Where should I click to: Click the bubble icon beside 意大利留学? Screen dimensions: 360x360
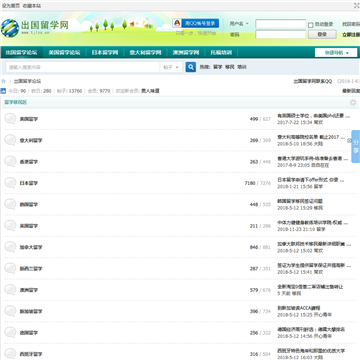pos(10,140)
